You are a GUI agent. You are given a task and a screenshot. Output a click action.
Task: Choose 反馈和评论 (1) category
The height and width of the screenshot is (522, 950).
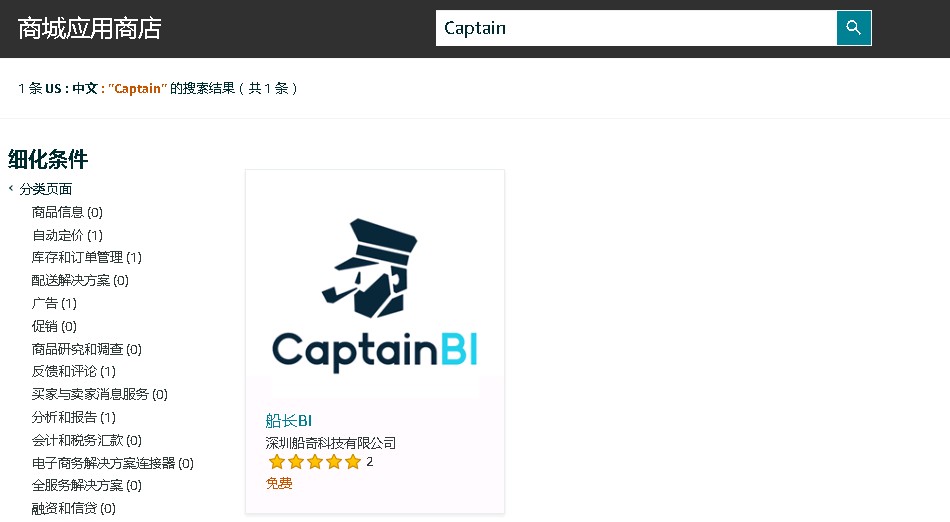(73, 371)
